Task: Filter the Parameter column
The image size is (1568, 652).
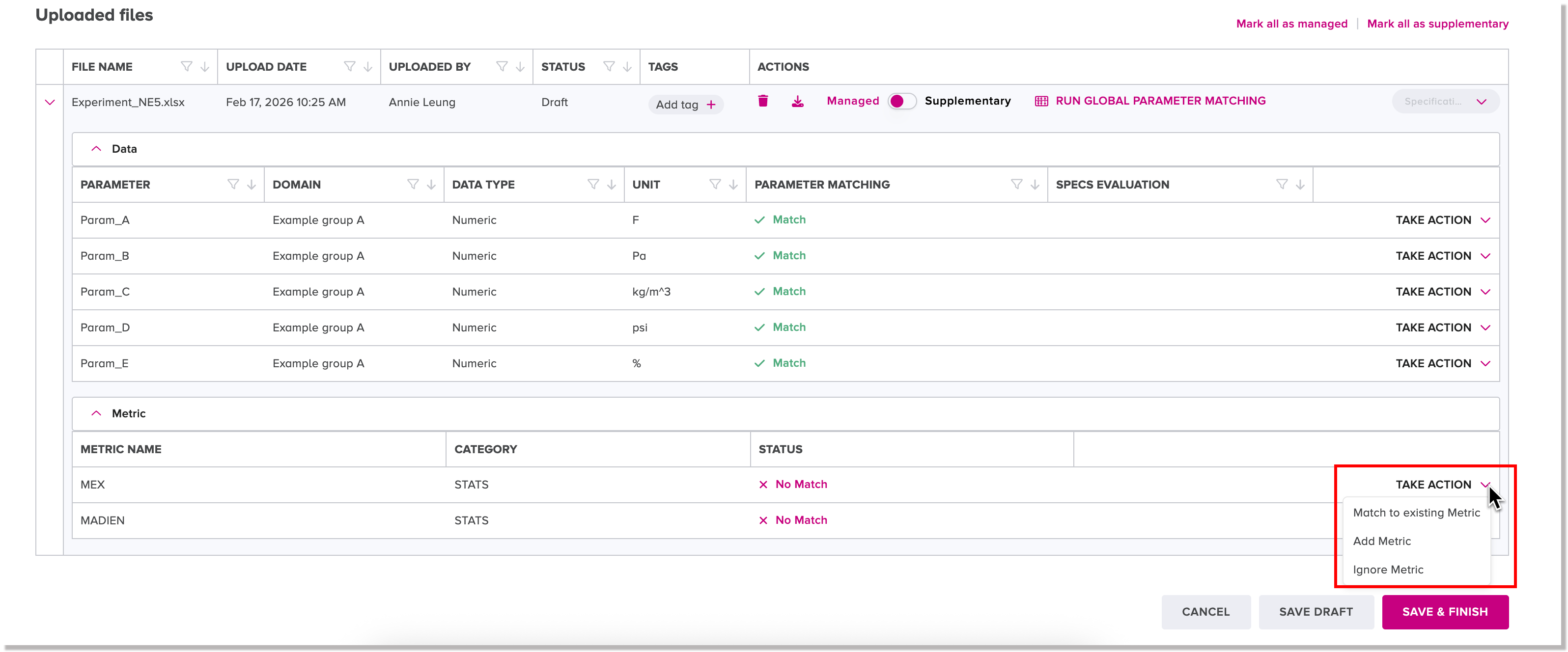Action: (x=233, y=184)
